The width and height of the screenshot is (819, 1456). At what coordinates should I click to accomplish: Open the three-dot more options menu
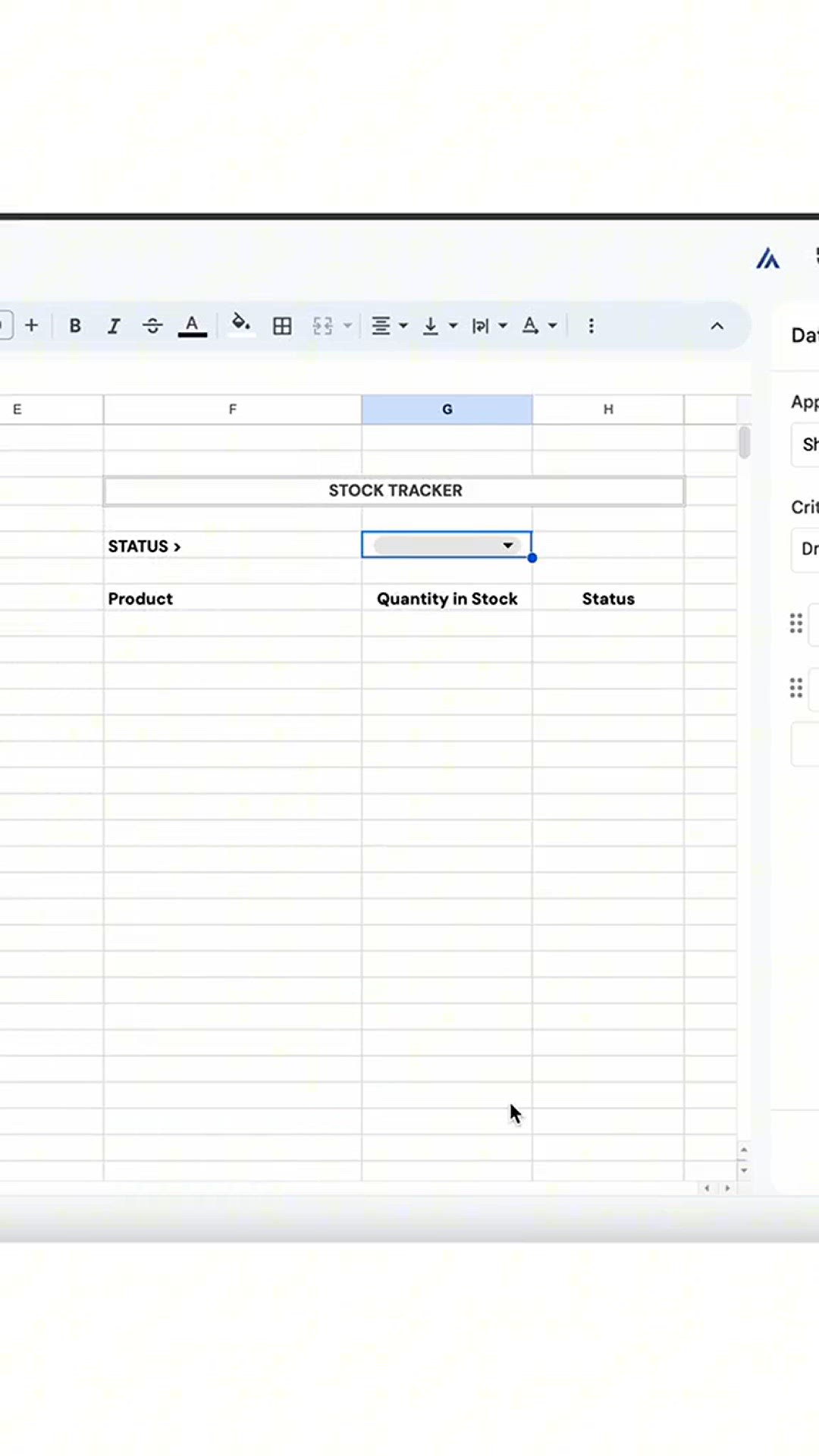tap(591, 326)
